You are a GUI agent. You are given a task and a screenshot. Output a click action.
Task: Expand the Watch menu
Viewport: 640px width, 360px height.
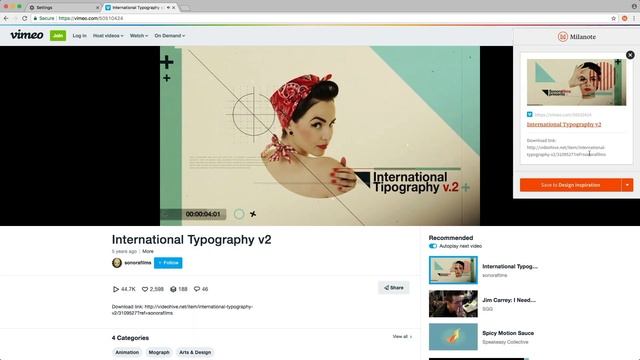coord(139,36)
